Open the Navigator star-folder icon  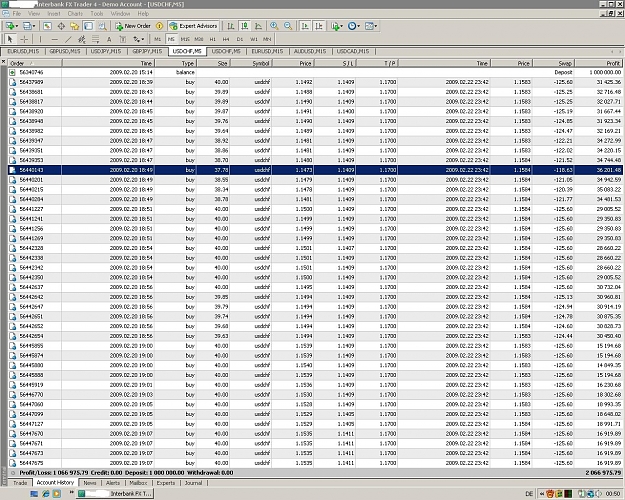[x=75, y=26]
